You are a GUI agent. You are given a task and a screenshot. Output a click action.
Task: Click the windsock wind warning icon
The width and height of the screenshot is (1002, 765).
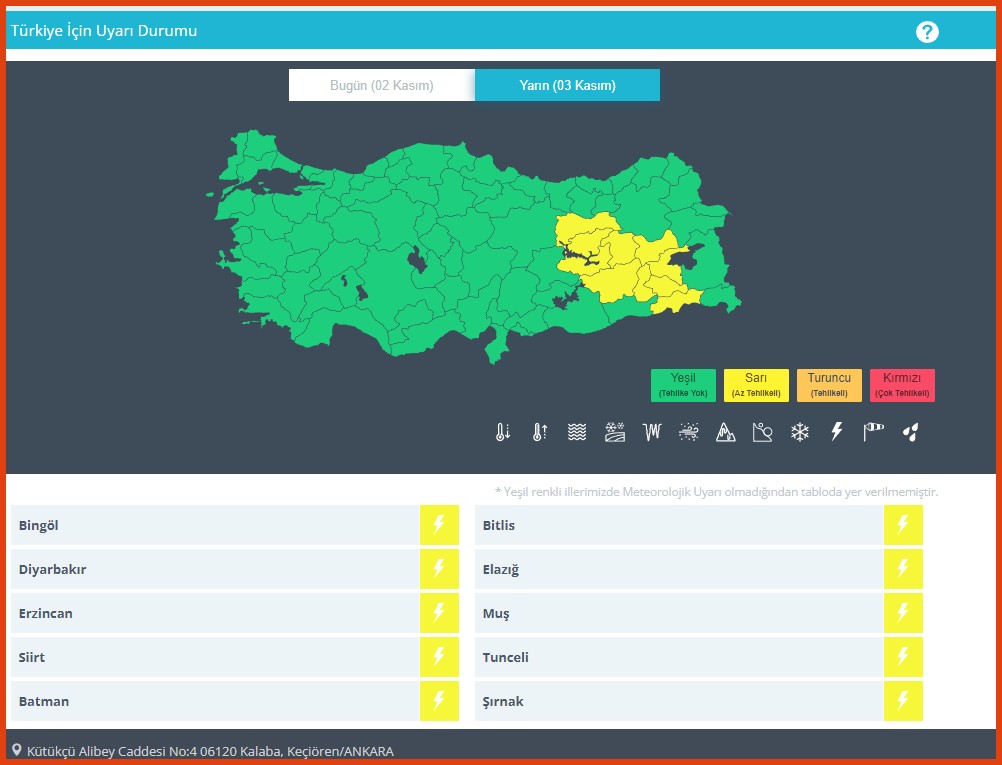point(874,432)
